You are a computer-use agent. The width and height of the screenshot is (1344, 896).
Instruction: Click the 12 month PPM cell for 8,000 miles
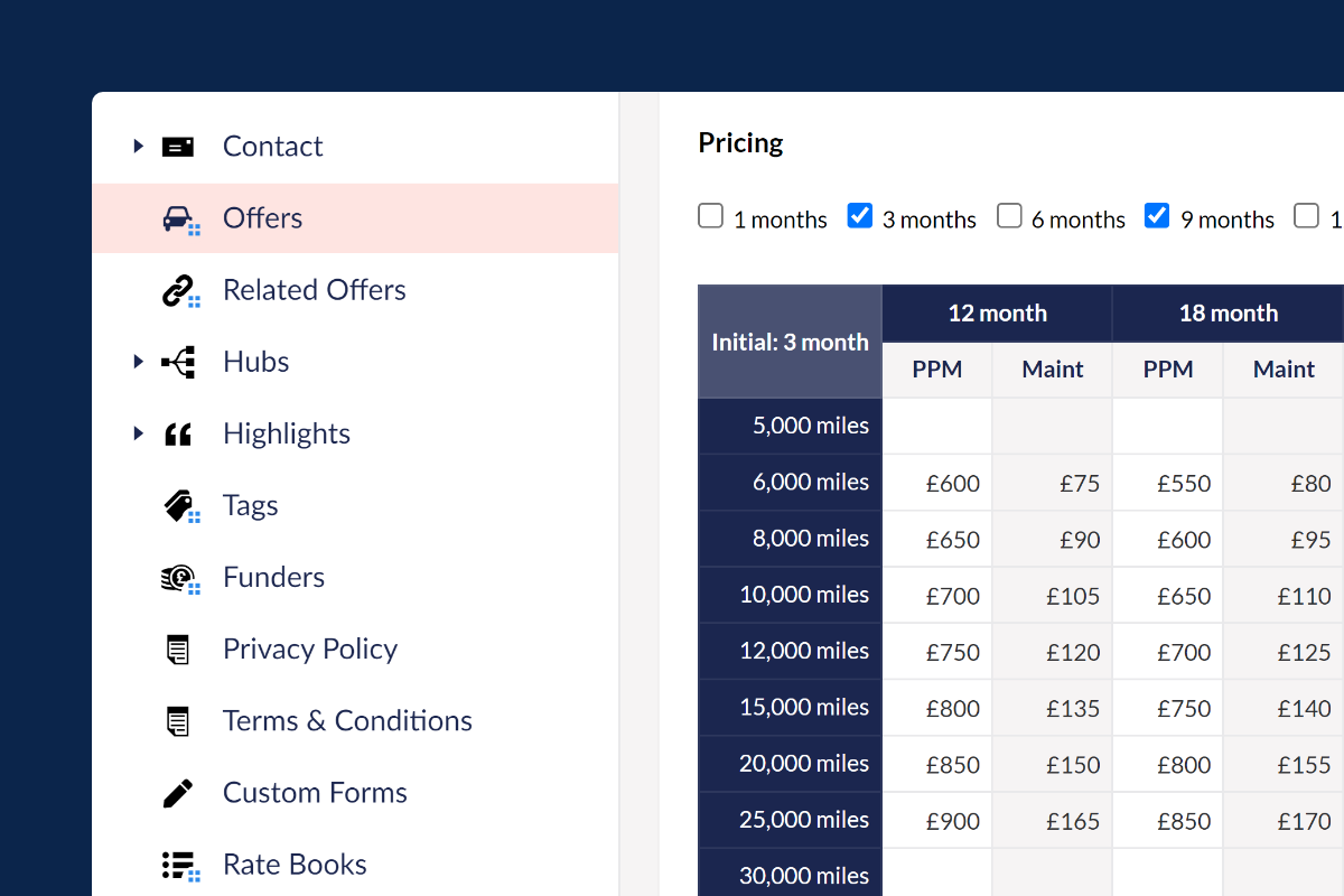[x=938, y=539]
